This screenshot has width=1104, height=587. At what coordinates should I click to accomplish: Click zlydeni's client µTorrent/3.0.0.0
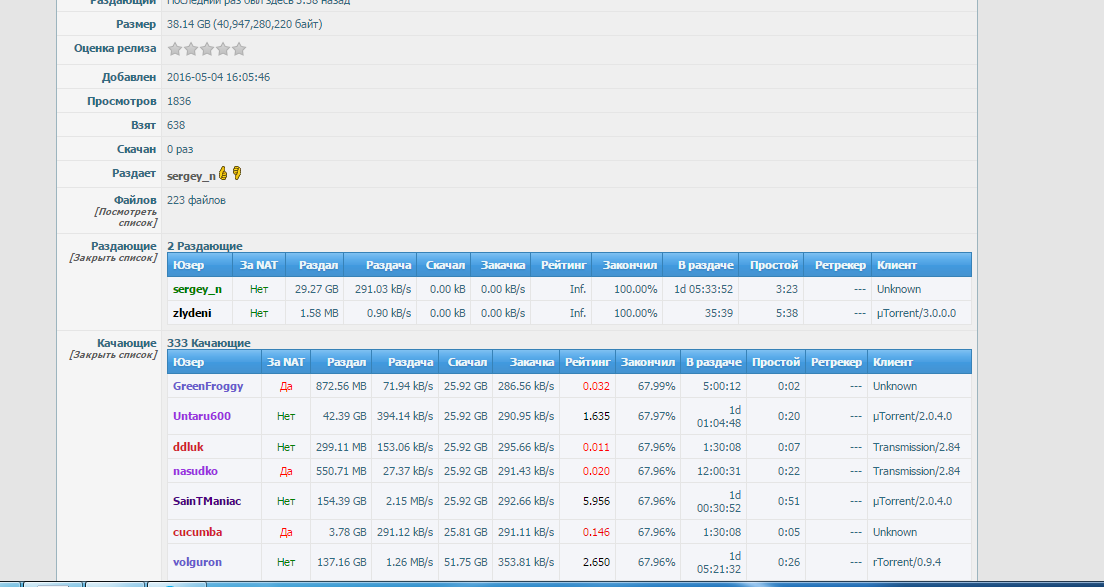click(915, 313)
